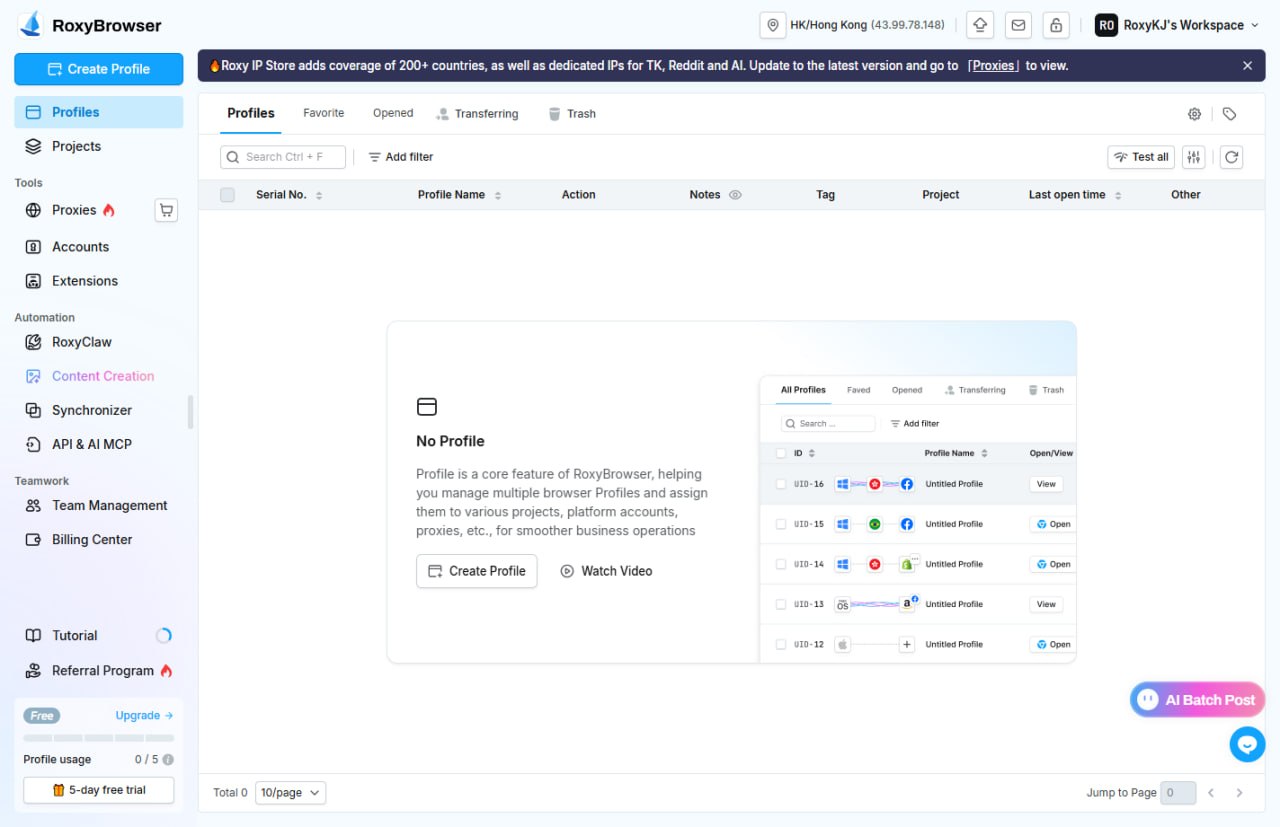
Task: Open the Billing Center
Action: pyautogui.click(x=98, y=539)
